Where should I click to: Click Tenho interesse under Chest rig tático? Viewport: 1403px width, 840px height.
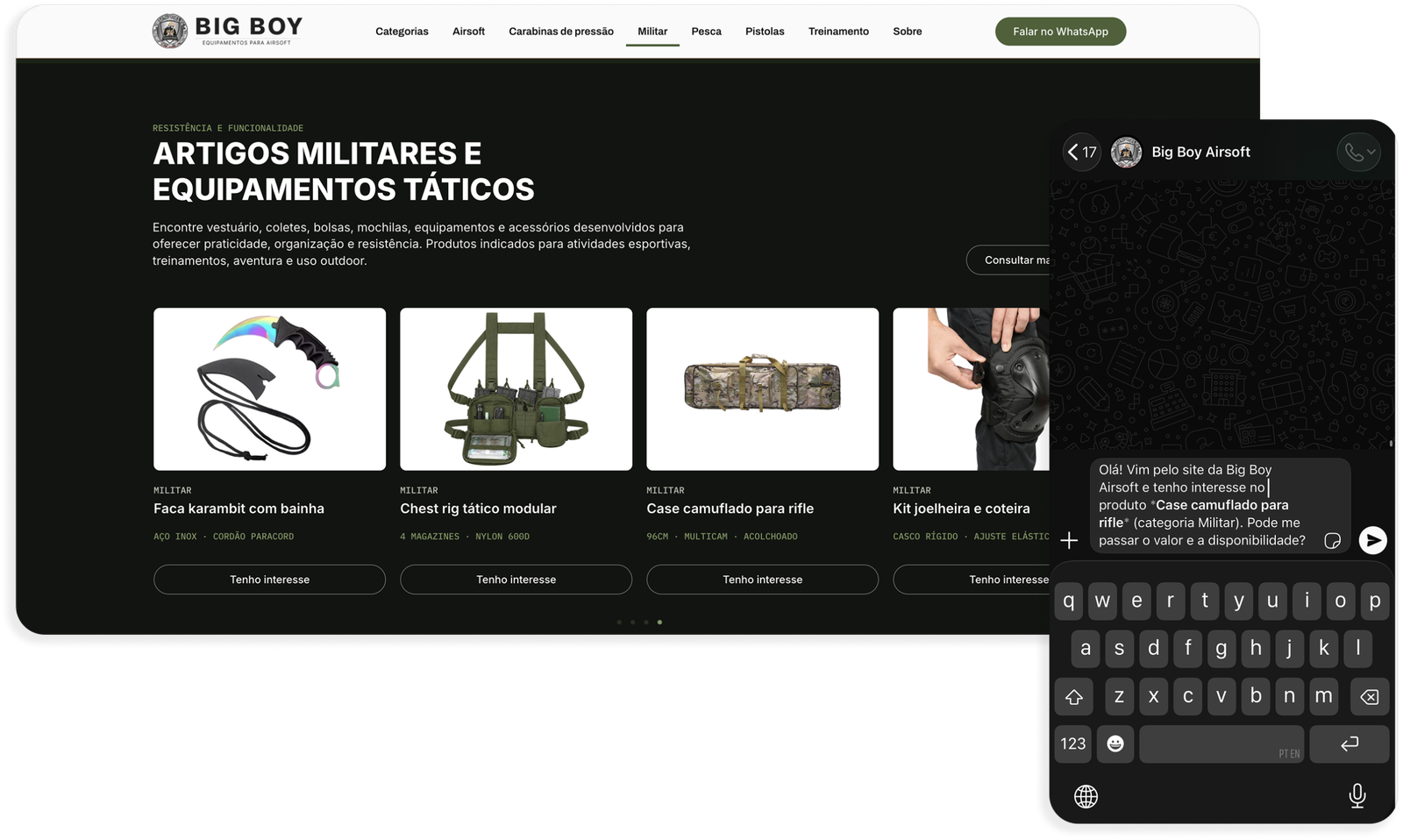[x=516, y=580]
